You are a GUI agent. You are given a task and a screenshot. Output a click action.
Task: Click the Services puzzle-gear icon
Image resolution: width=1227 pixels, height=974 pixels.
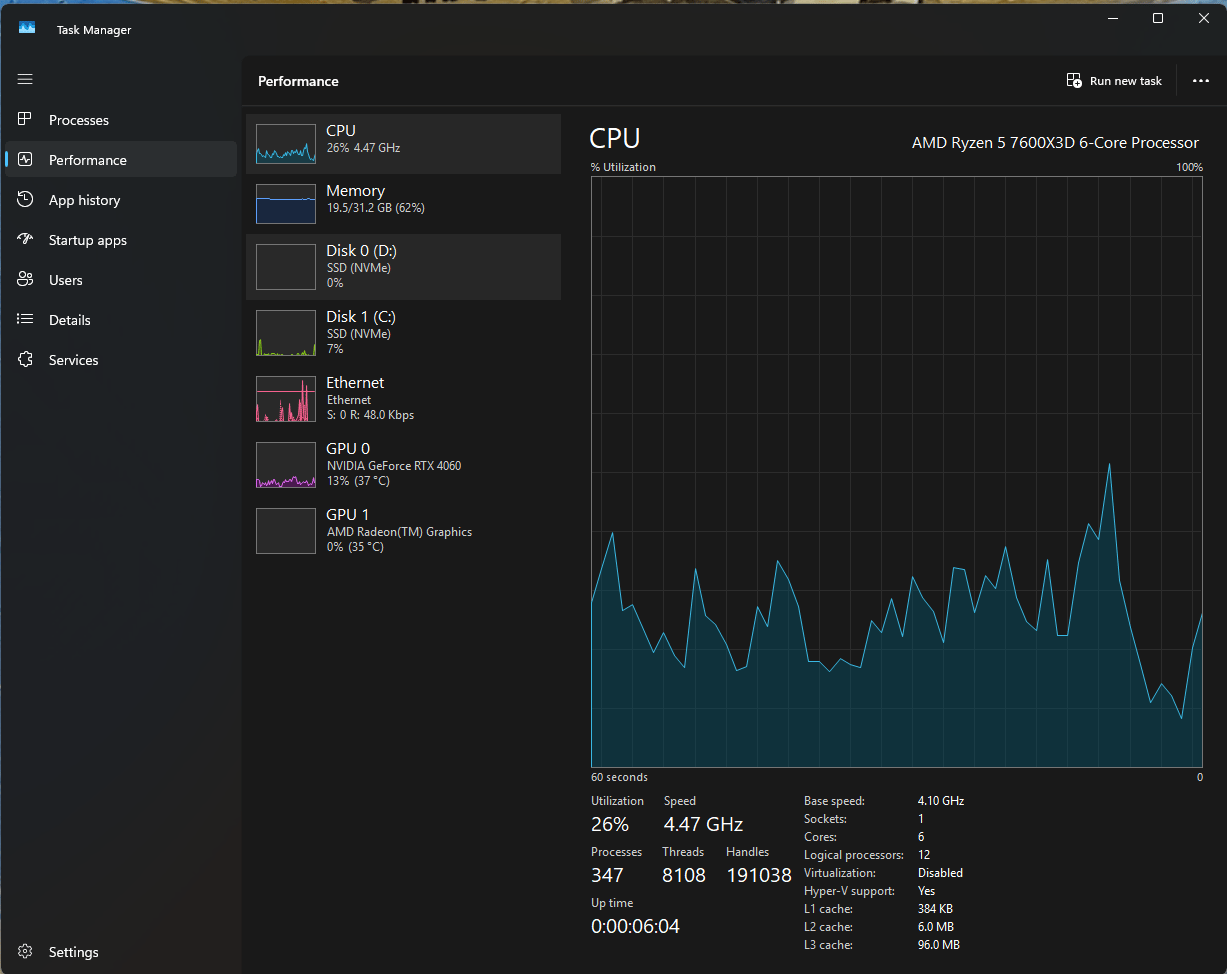[x=26, y=360]
